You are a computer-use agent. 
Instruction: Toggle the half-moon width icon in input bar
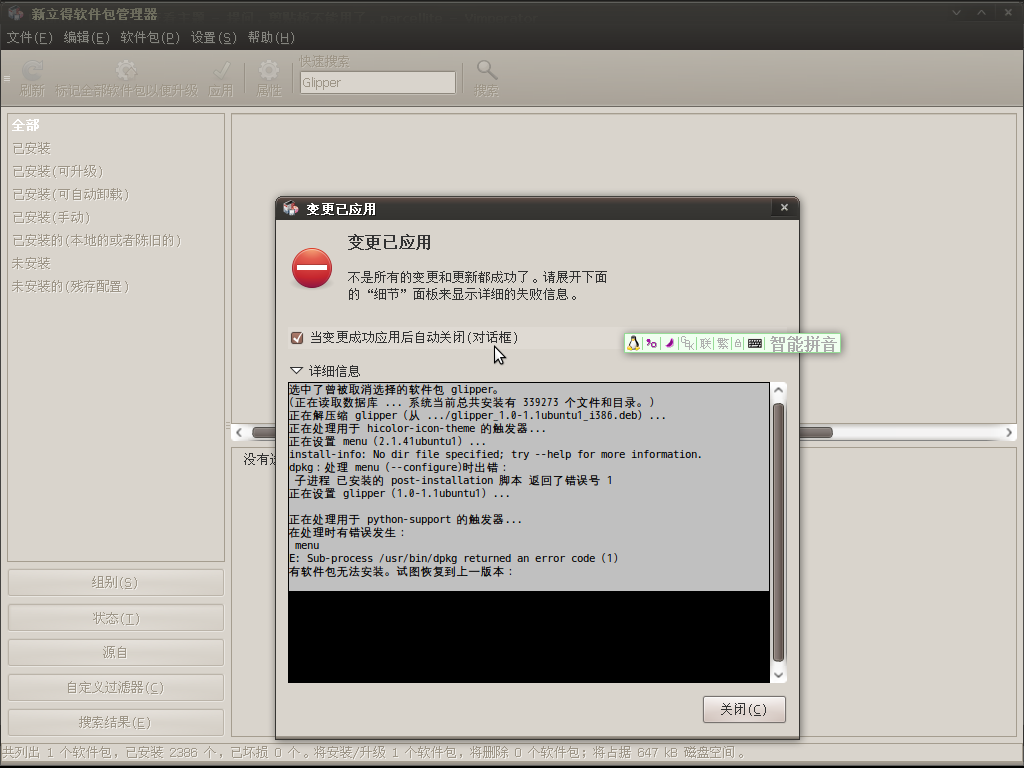(669, 344)
